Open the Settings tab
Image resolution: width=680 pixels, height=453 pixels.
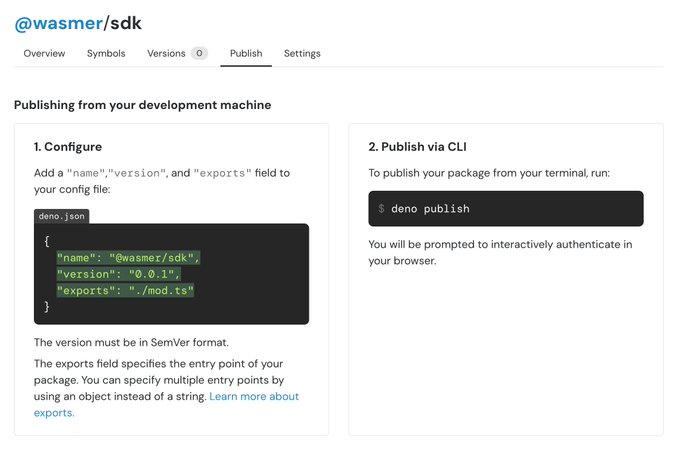[302, 53]
